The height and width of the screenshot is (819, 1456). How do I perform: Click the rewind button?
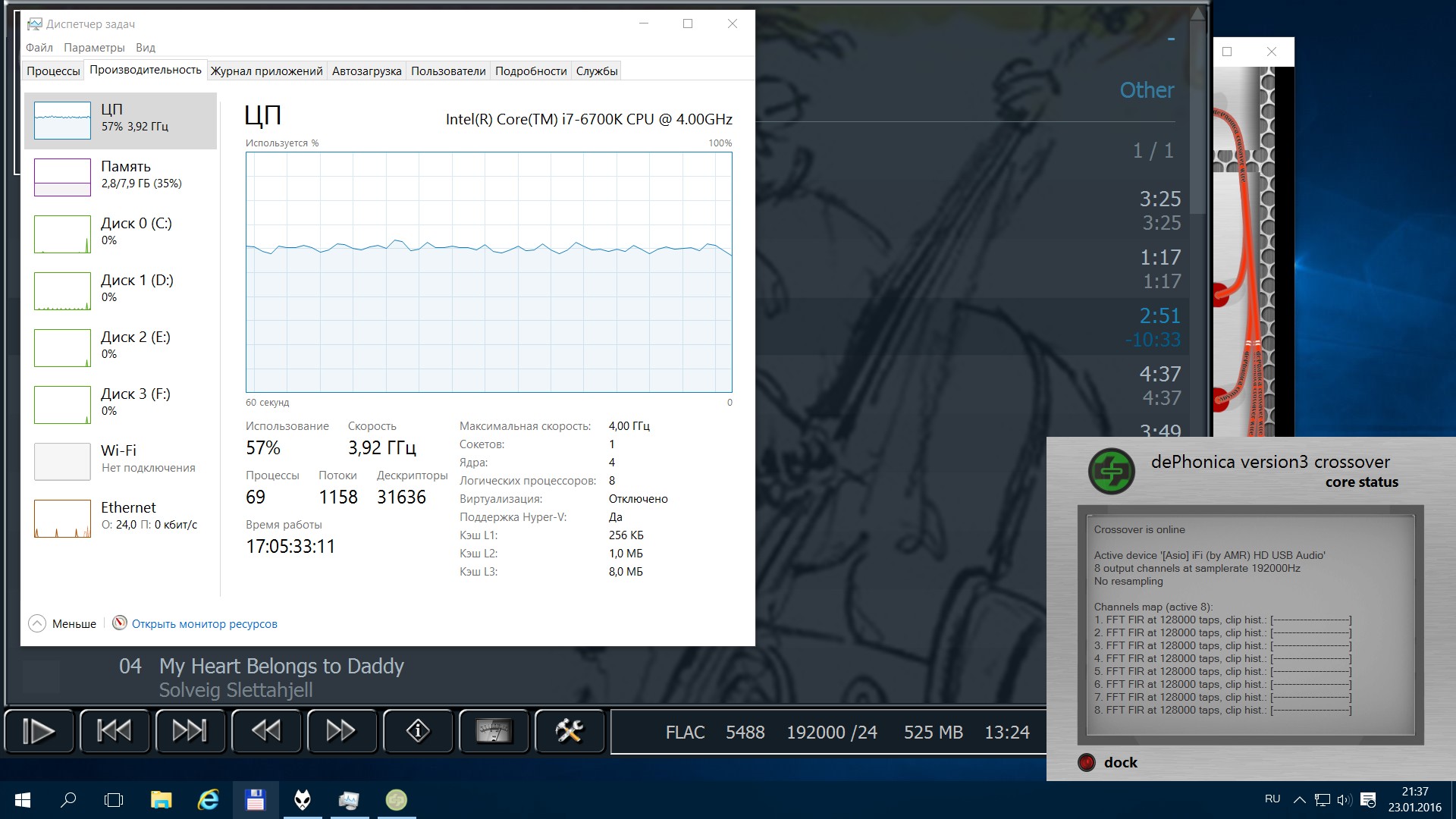266,731
